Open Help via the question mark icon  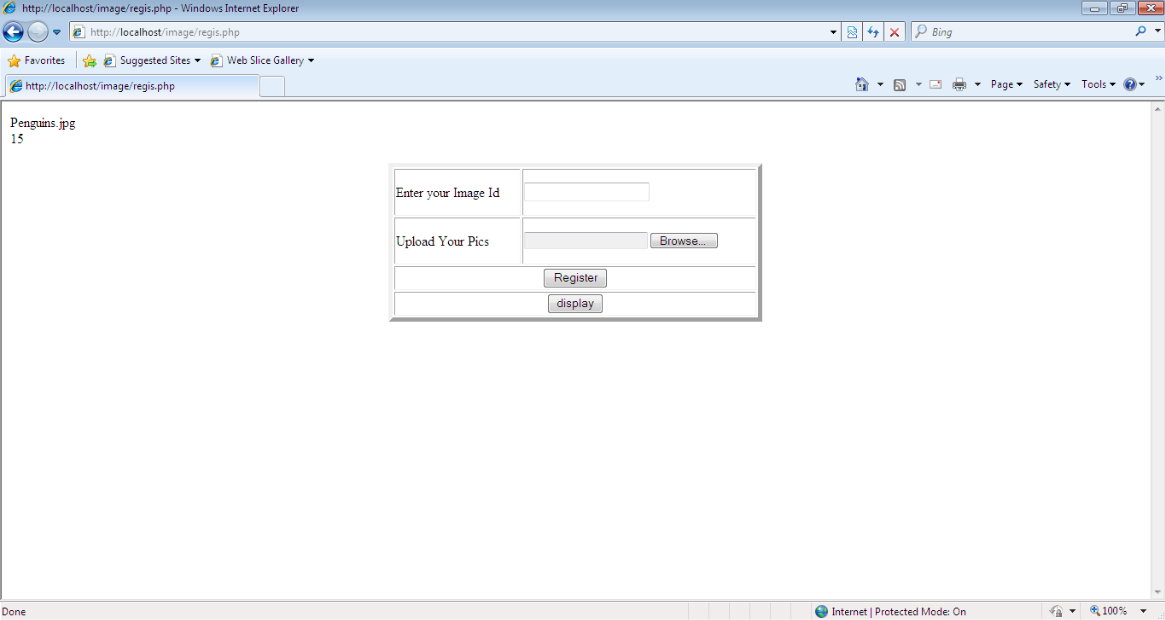pyautogui.click(x=1130, y=84)
